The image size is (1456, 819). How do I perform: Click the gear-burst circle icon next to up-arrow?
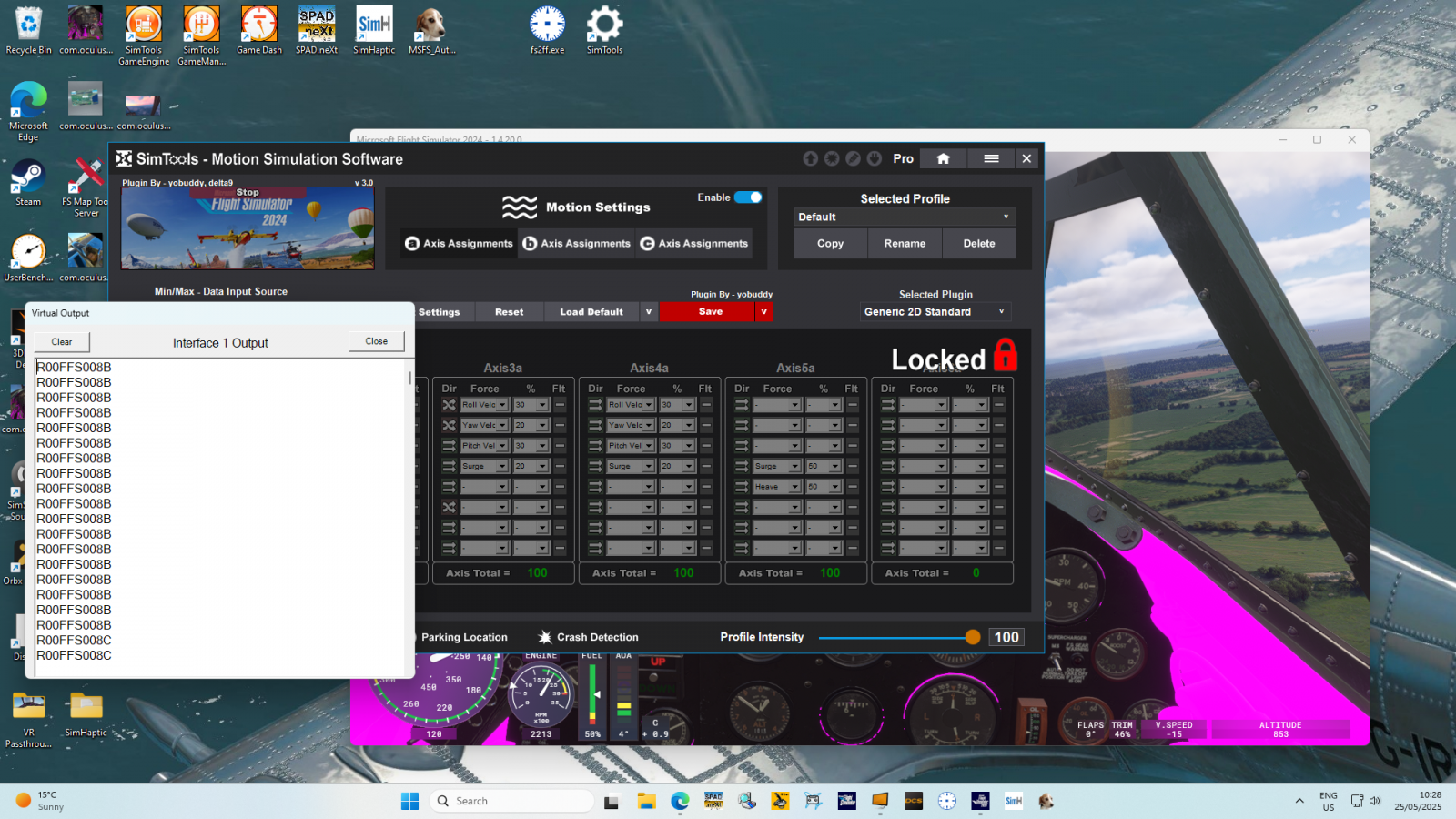point(831,158)
